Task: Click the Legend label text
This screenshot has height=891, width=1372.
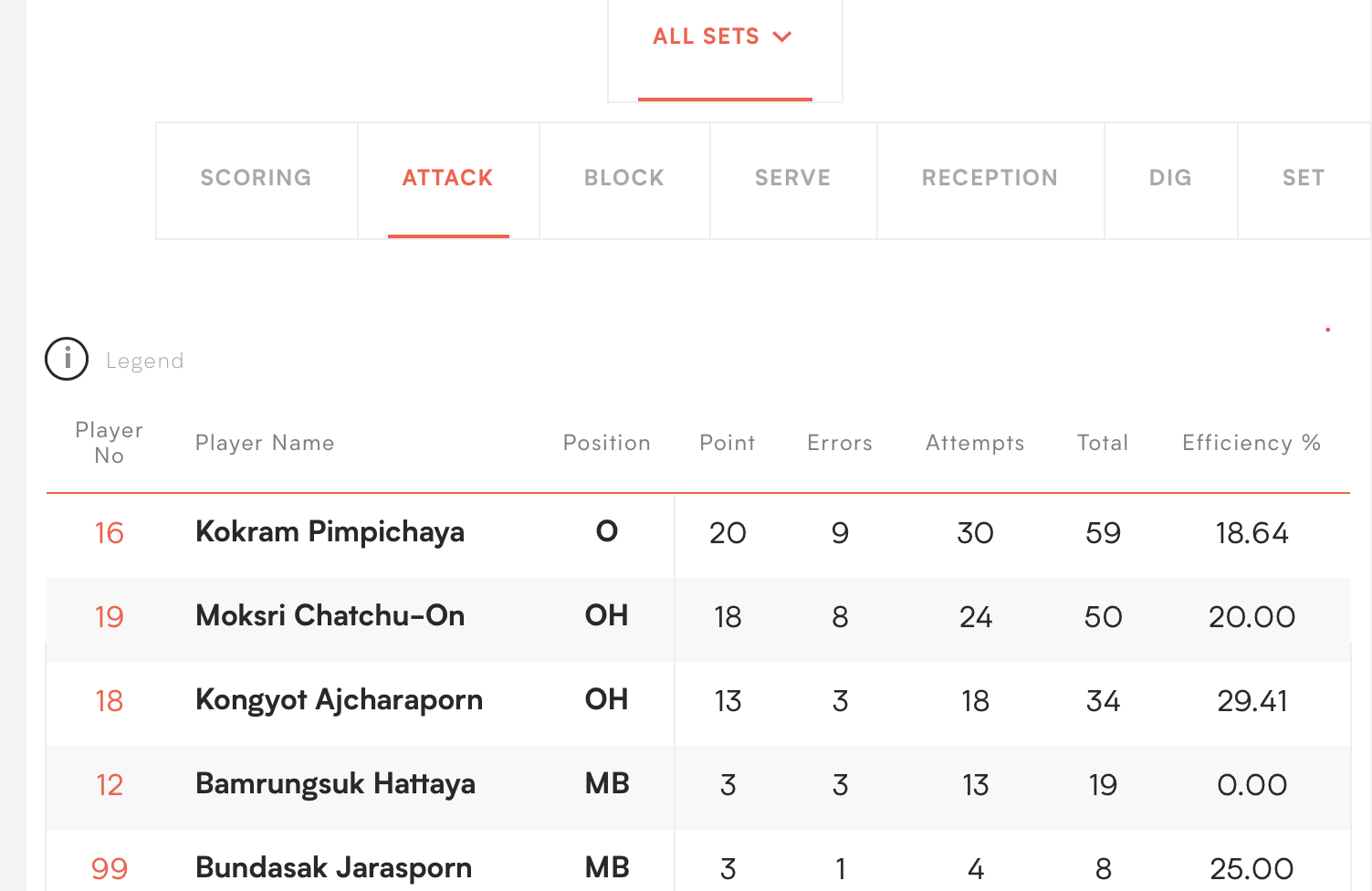Action: [145, 361]
